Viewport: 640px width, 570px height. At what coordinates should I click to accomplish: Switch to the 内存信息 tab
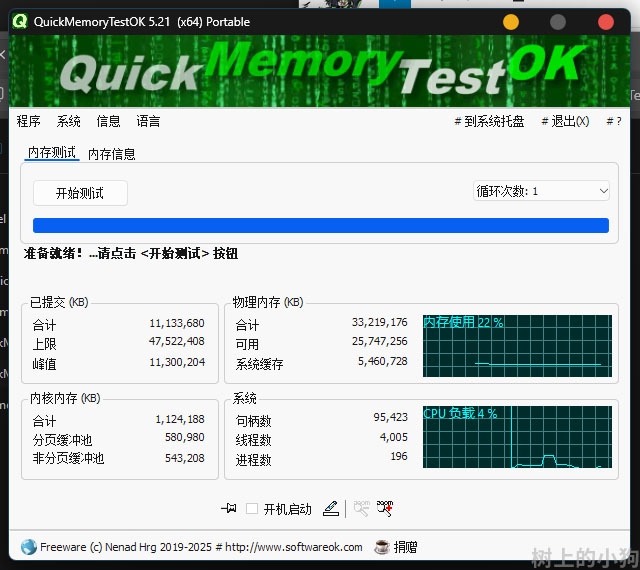click(x=112, y=154)
